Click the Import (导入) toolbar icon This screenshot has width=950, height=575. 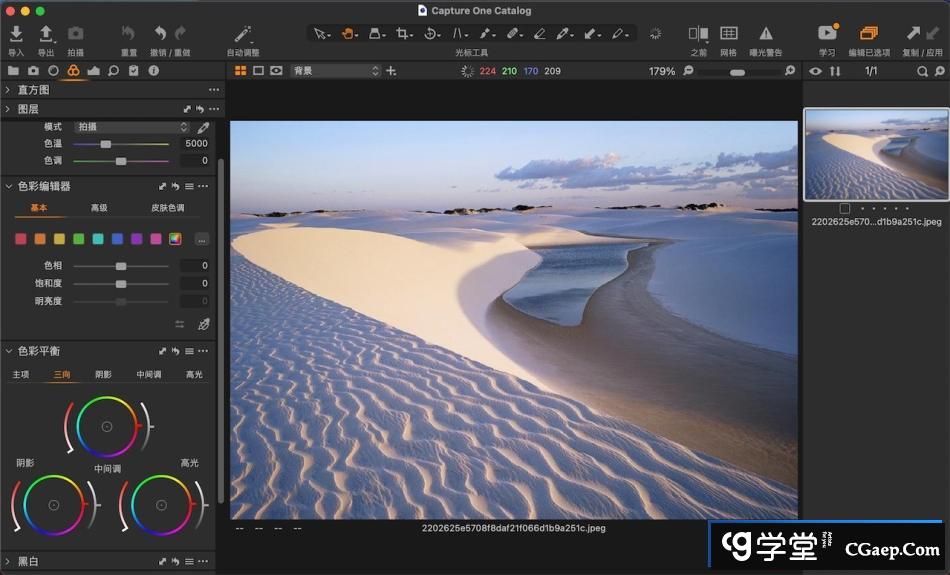(x=16, y=35)
